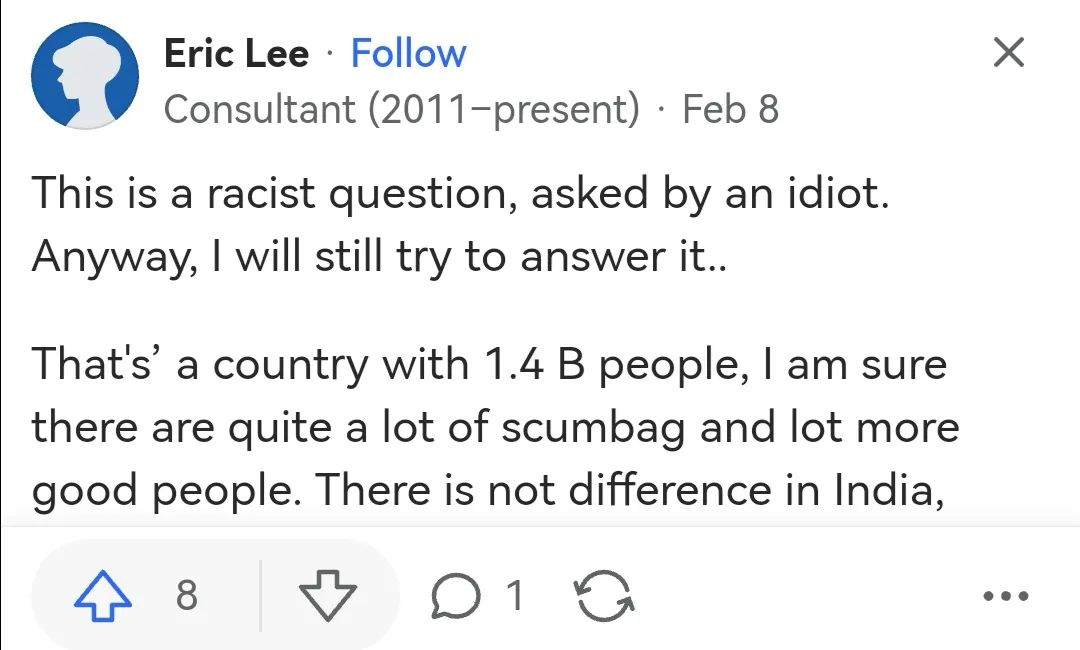Image resolution: width=1080 pixels, height=650 pixels.
Task: Open the Feb 8 timestamp link
Action: pos(730,109)
